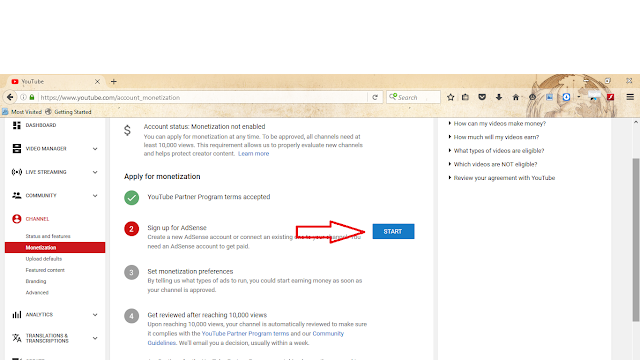640x360 pixels.
Task: Show bookmarks list icon in toolbar
Action: click(x=465, y=97)
